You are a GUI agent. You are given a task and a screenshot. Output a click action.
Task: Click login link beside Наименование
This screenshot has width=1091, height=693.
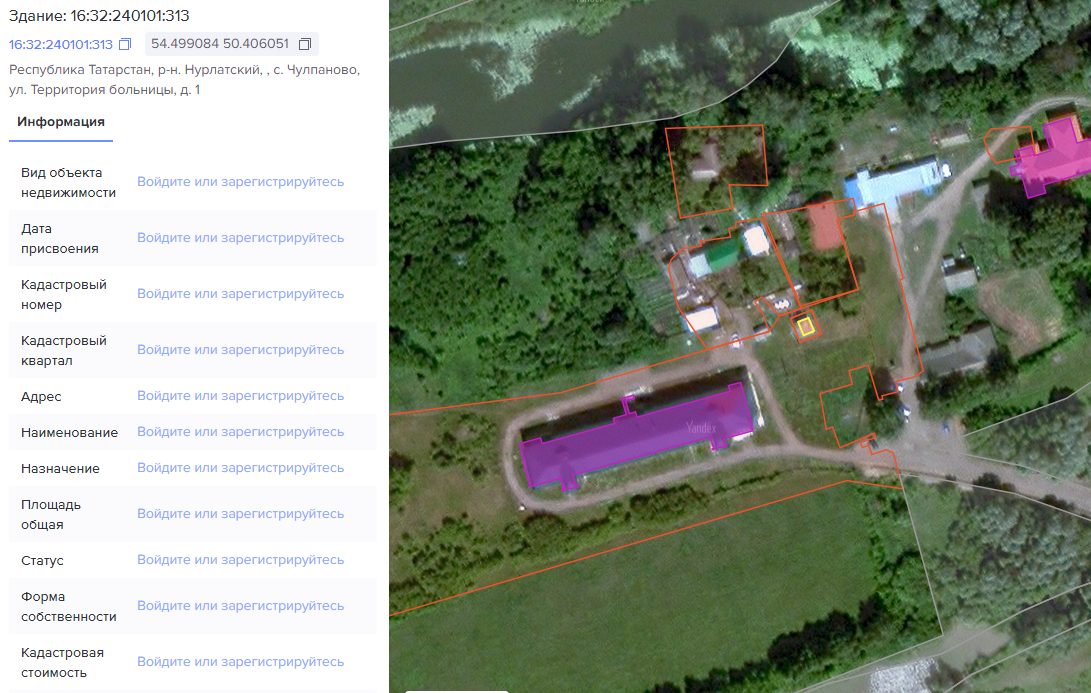pyautogui.click(x=240, y=432)
